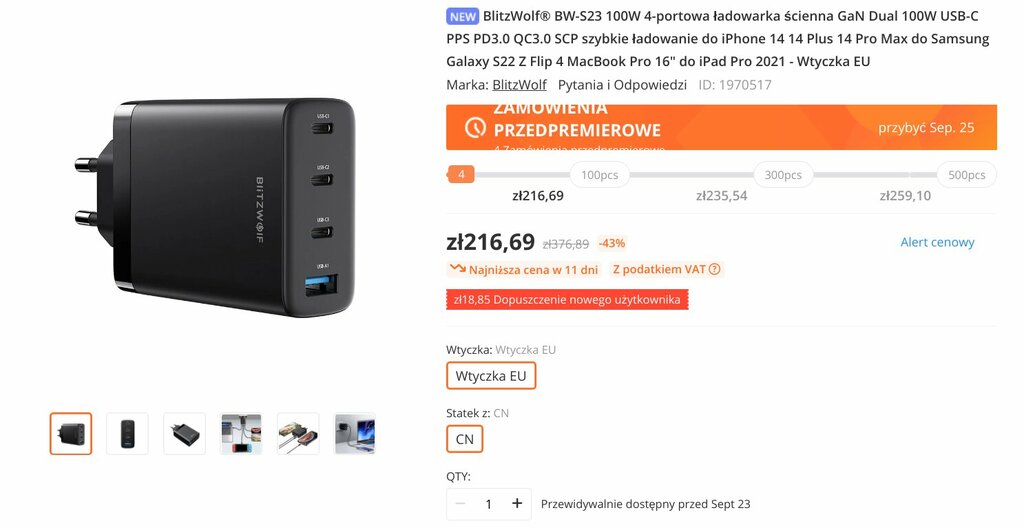Screen dimensions: 1024x528
Task: Show the first charger thumbnail image
Action: [x=71, y=434]
